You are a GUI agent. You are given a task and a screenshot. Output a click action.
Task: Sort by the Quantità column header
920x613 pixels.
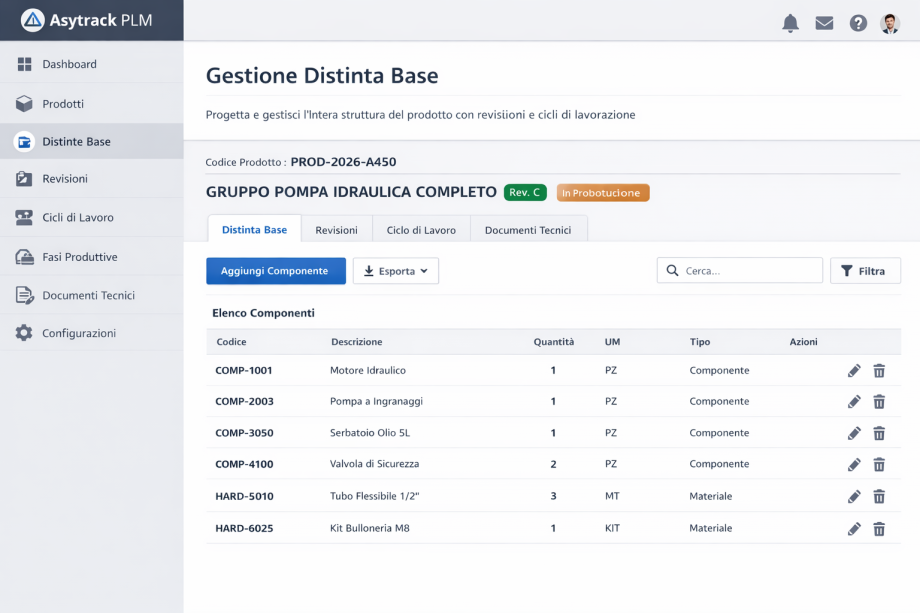[554, 341]
